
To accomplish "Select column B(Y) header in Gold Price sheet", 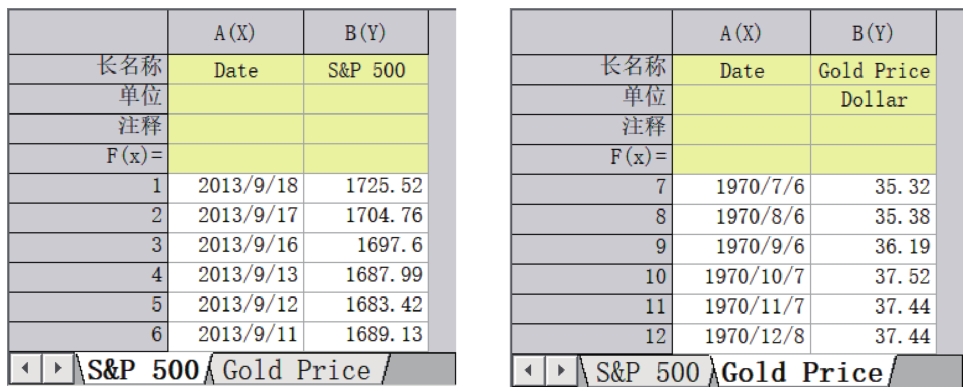I will click(873, 32).
